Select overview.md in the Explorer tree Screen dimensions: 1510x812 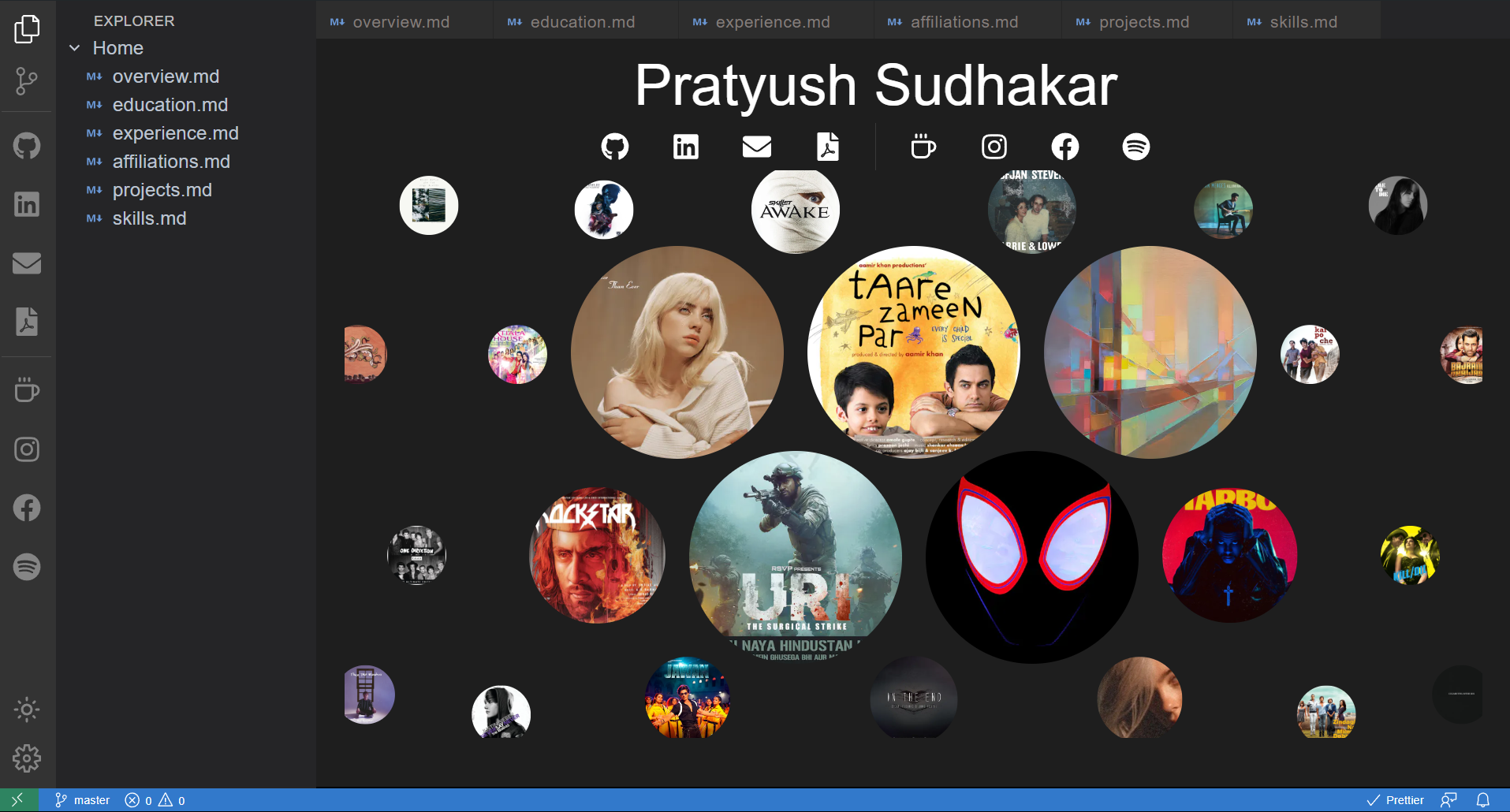point(166,76)
